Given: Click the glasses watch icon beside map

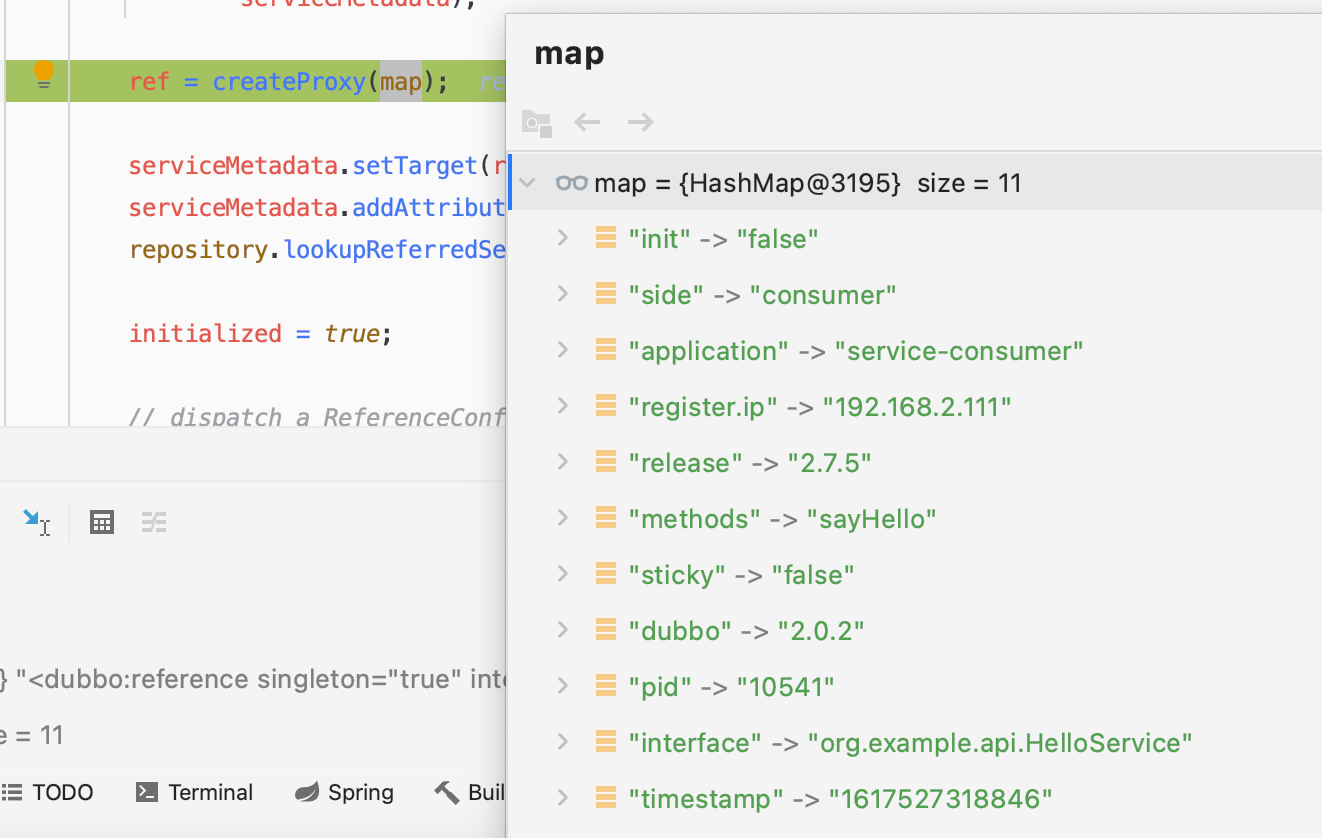Looking at the screenshot, I should tap(571, 183).
